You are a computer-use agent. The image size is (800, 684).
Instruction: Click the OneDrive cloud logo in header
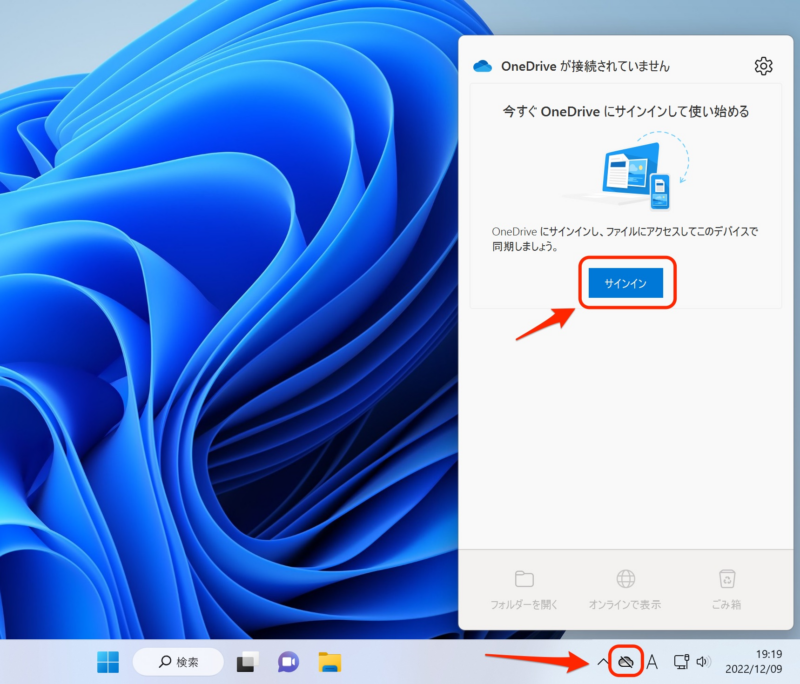(x=482, y=66)
